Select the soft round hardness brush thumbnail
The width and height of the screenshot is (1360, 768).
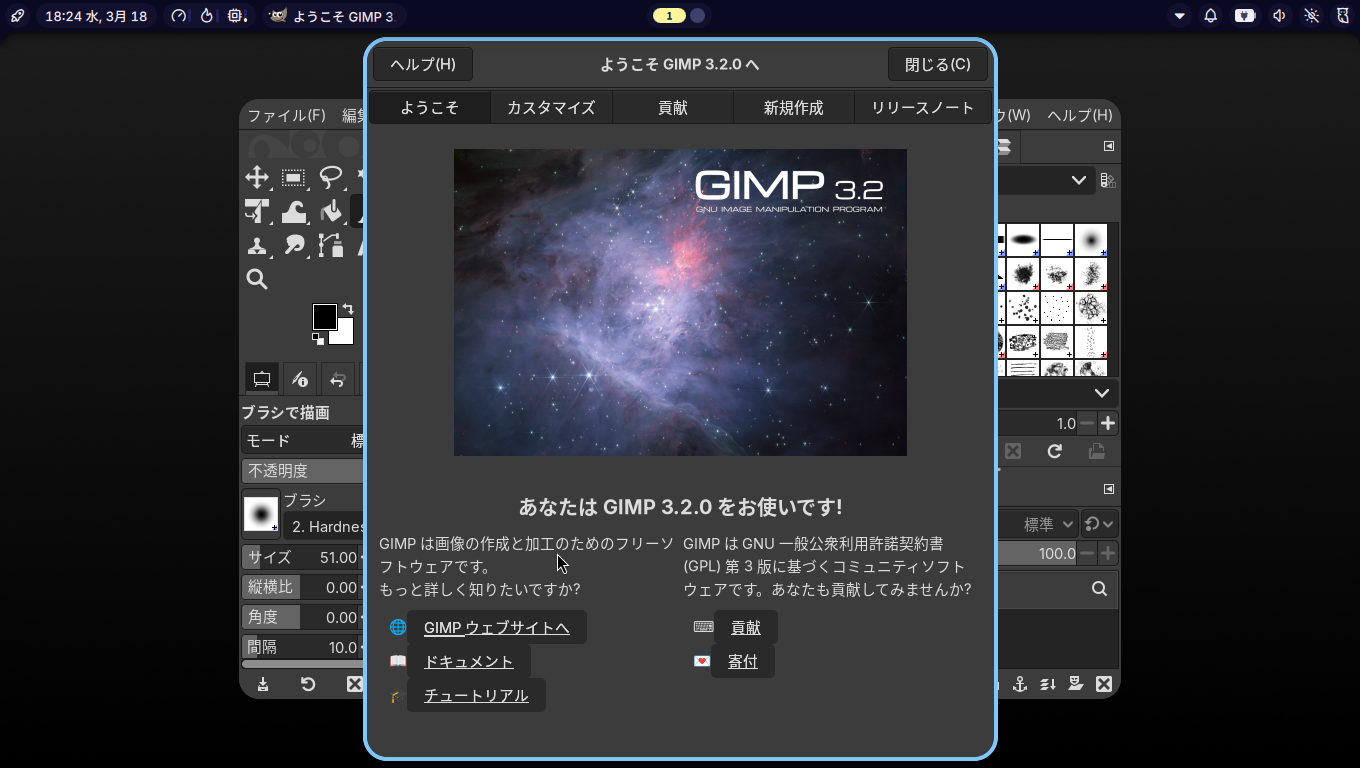[1091, 240]
